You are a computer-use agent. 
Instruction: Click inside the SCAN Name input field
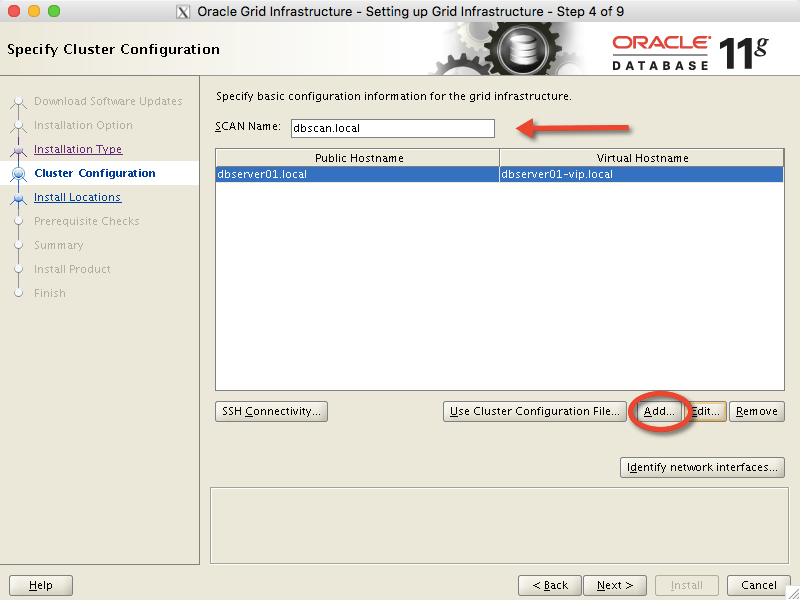pyautogui.click(x=392, y=128)
